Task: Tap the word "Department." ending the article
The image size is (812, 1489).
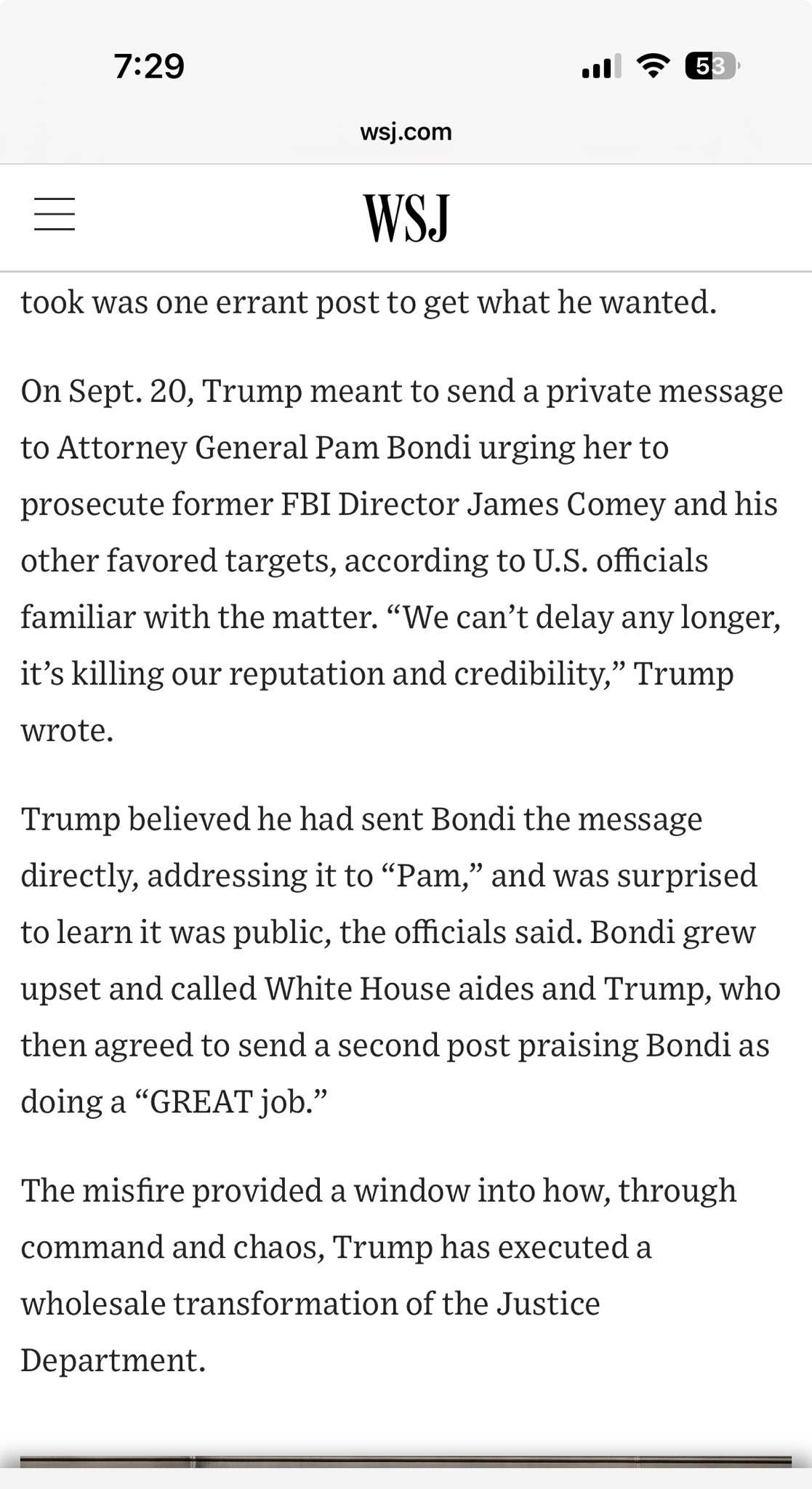Action: [x=113, y=1360]
